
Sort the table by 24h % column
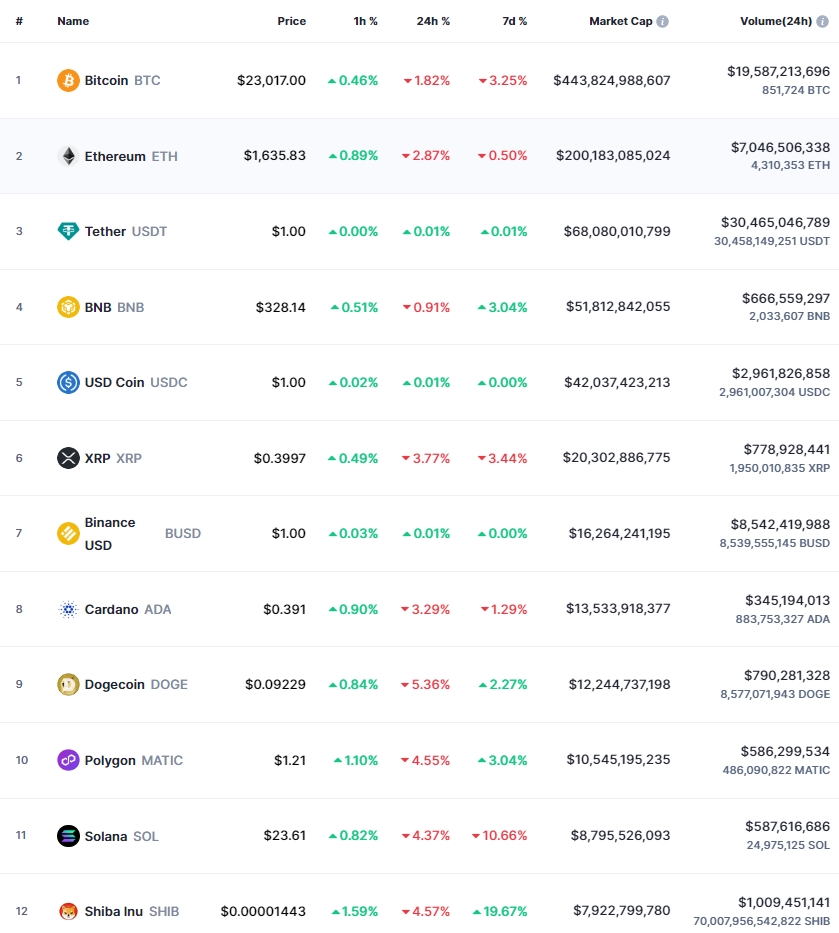[x=433, y=21]
